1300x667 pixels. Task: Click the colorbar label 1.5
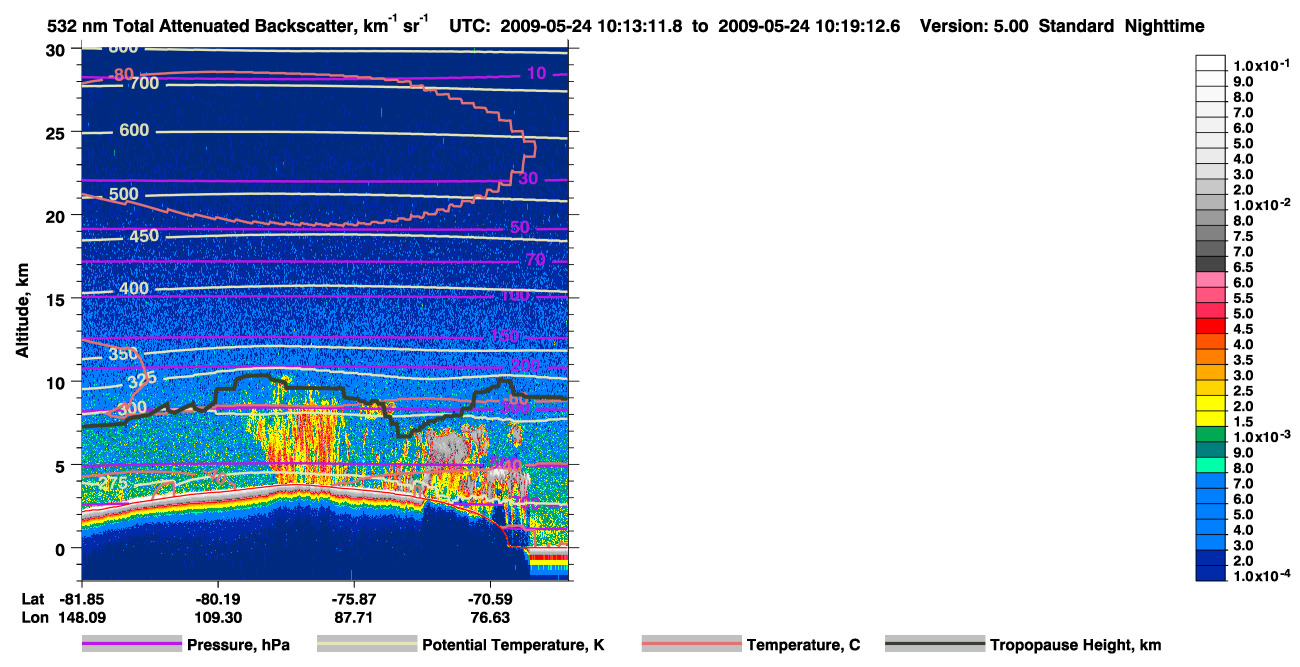click(x=1243, y=421)
